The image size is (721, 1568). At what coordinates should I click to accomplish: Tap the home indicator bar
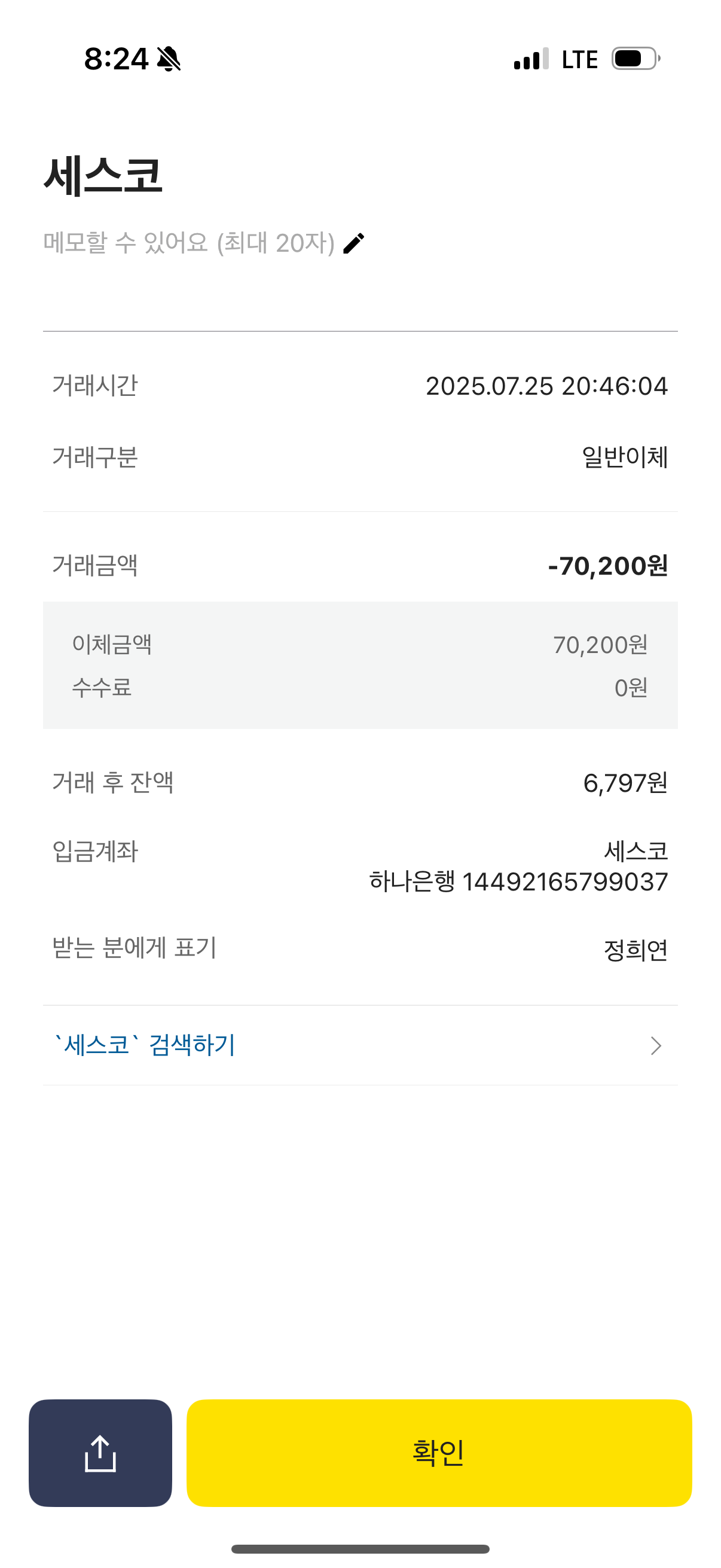[x=360, y=1548]
